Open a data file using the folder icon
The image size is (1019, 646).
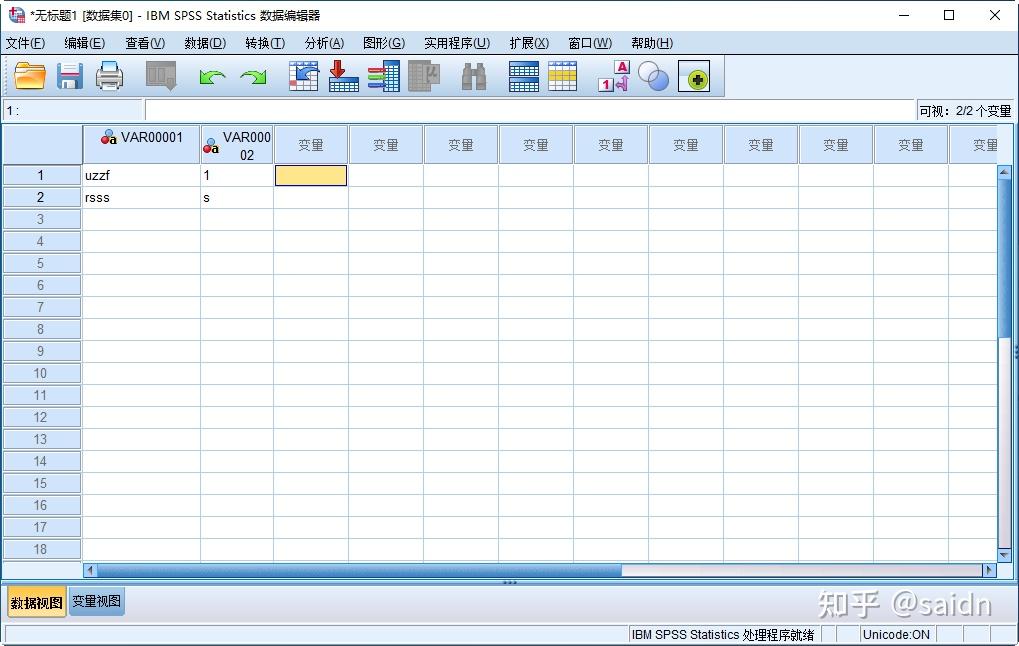point(29,76)
